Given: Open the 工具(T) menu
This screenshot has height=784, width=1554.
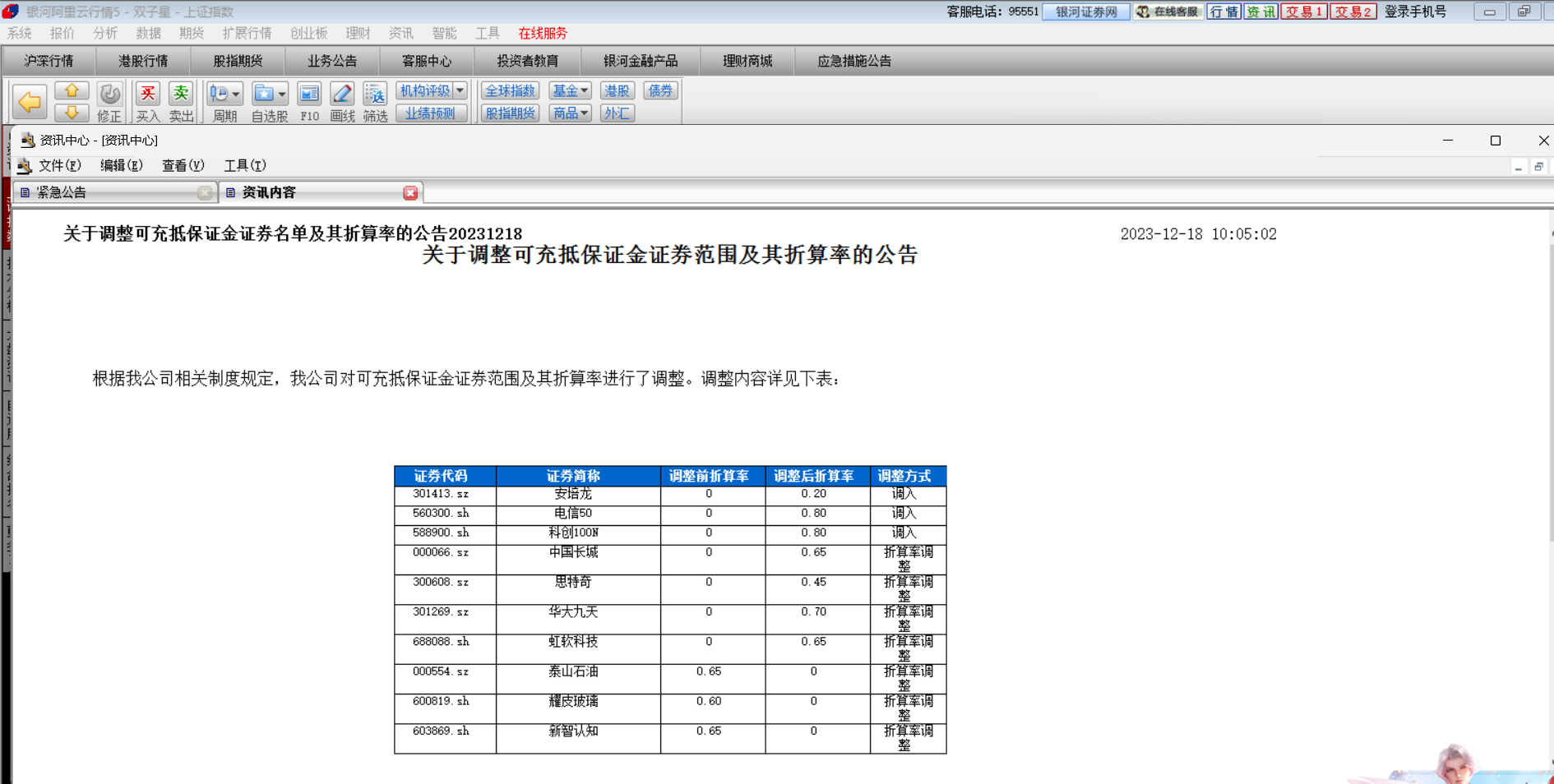Looking at the screenshot, I should pyautogui.click(x=245, y=166).
